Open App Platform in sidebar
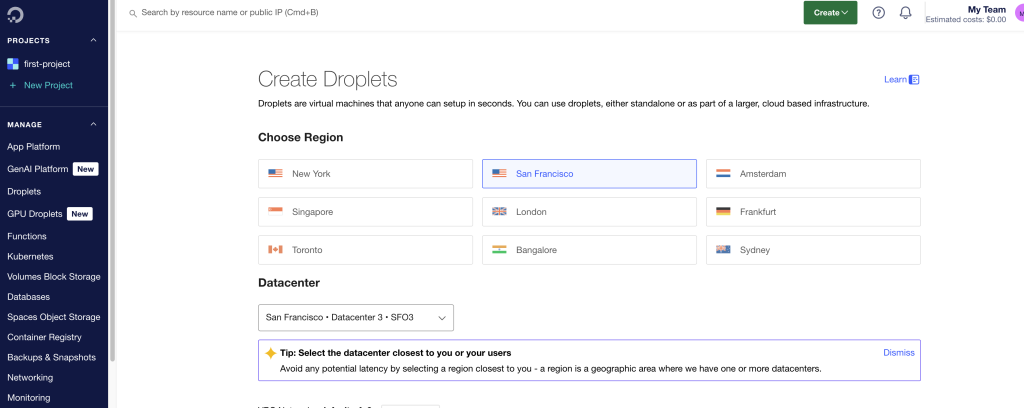 (x=33, y=147)
